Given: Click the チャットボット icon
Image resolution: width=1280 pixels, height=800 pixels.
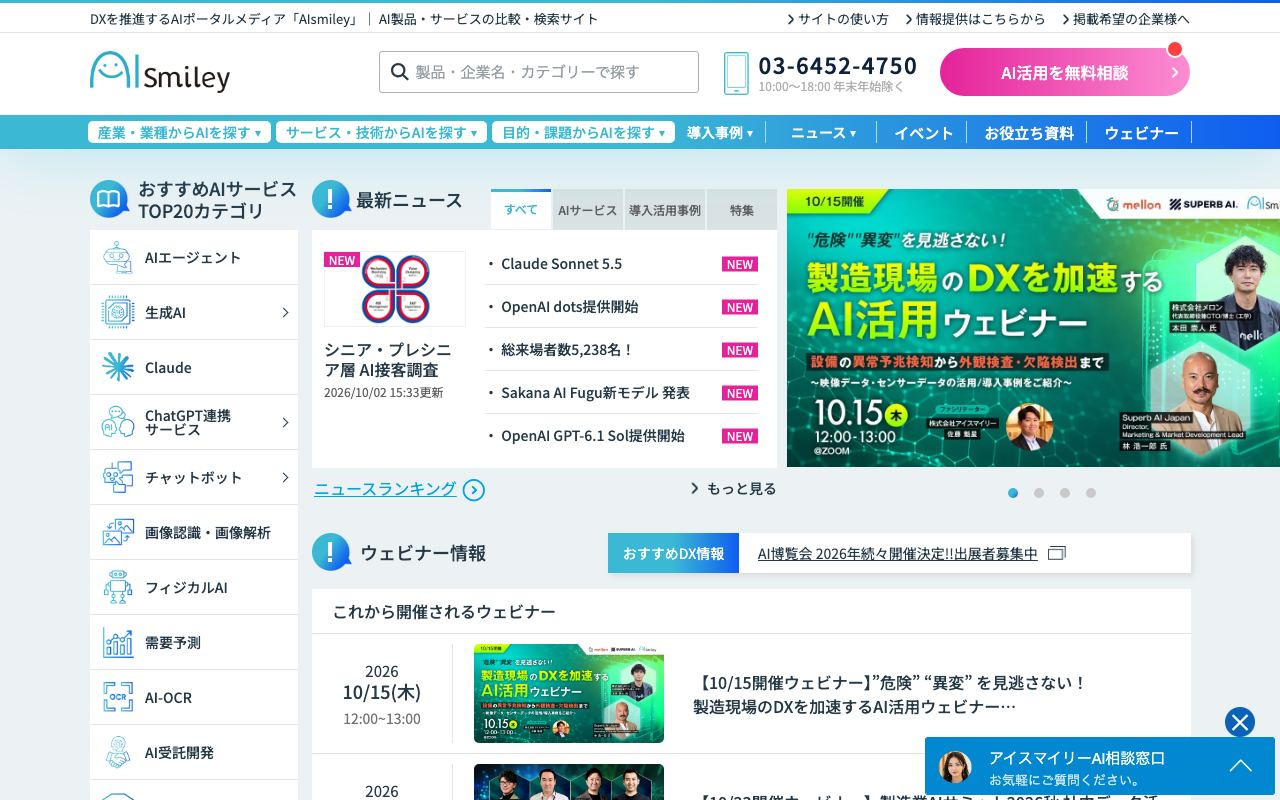Looking at the screenshot, I should click(x=118, y=477).
